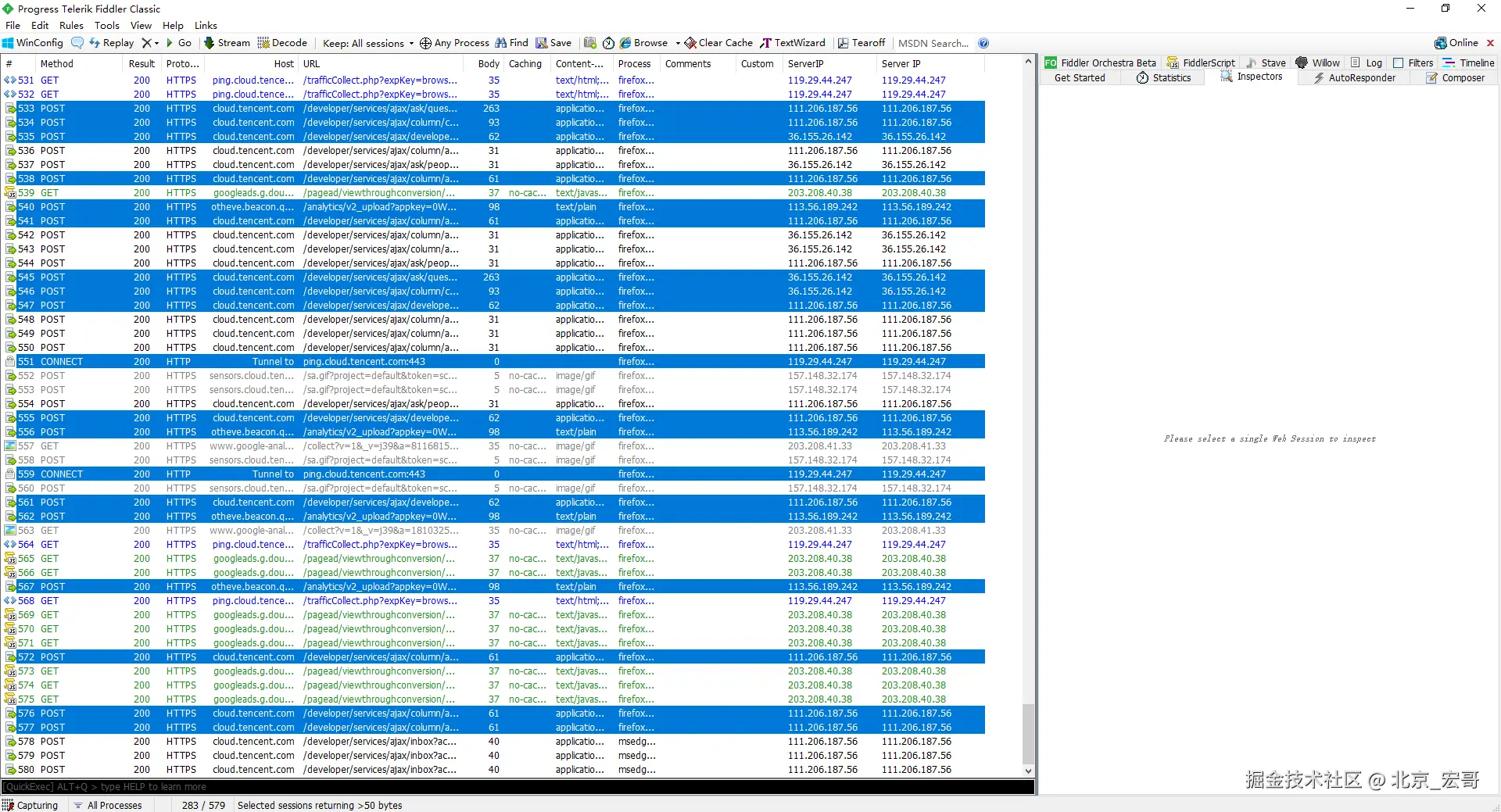Click the scrollbar up arrow of session list
The width and height of the screenshot is (1501, 812).
click(1028, 62)
